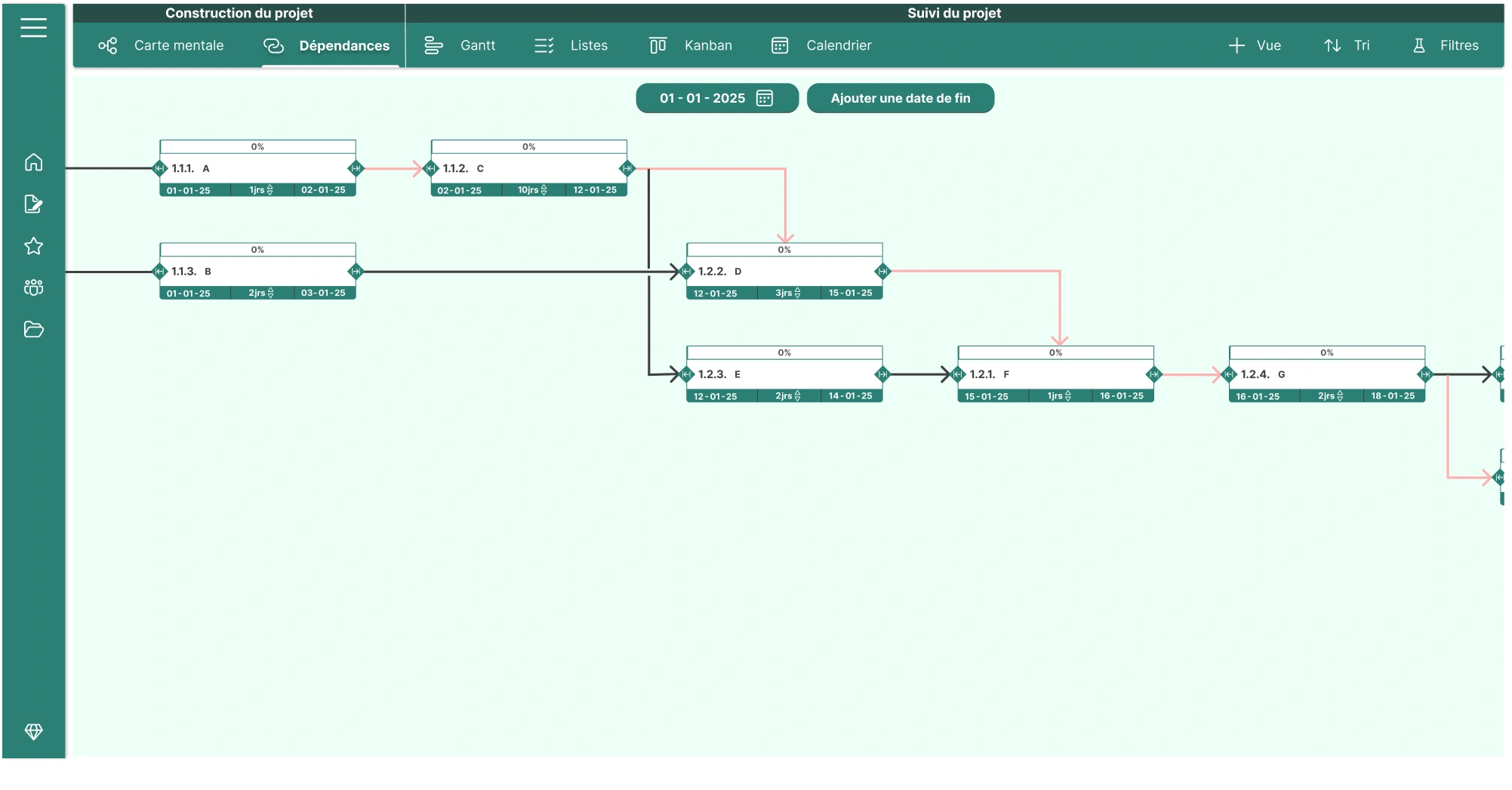Click the Suivi du projet header
Image resolution: width=1512 pixels, height=790 pixels.
954,13
